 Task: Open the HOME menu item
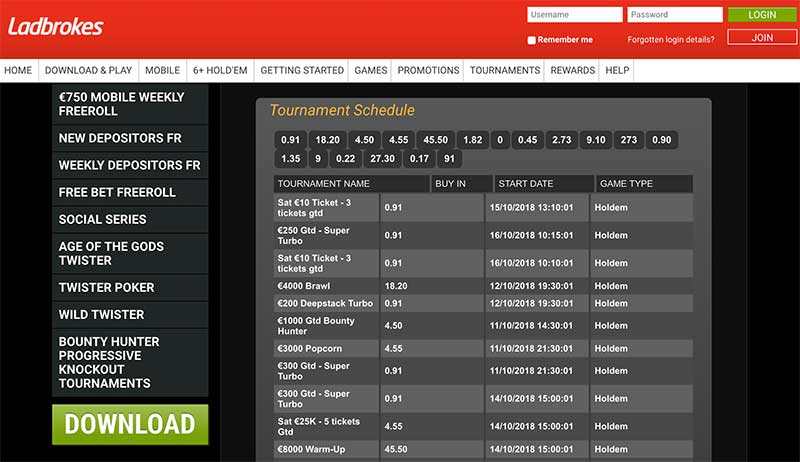pos(18,70)
